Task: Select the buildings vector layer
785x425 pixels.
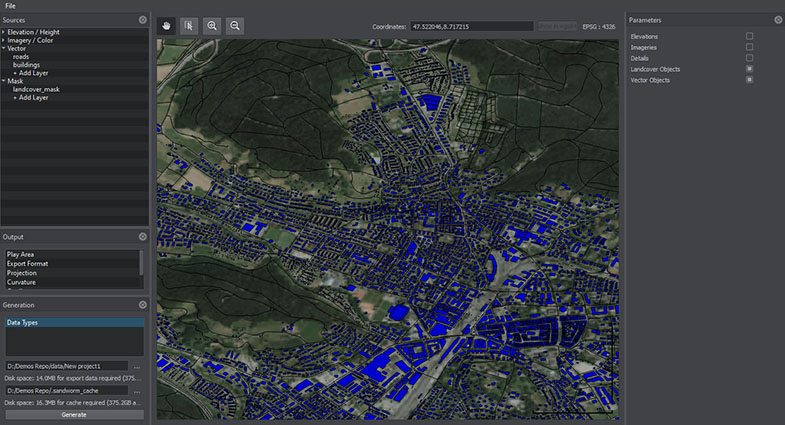Action: click(x=27, y=65)
